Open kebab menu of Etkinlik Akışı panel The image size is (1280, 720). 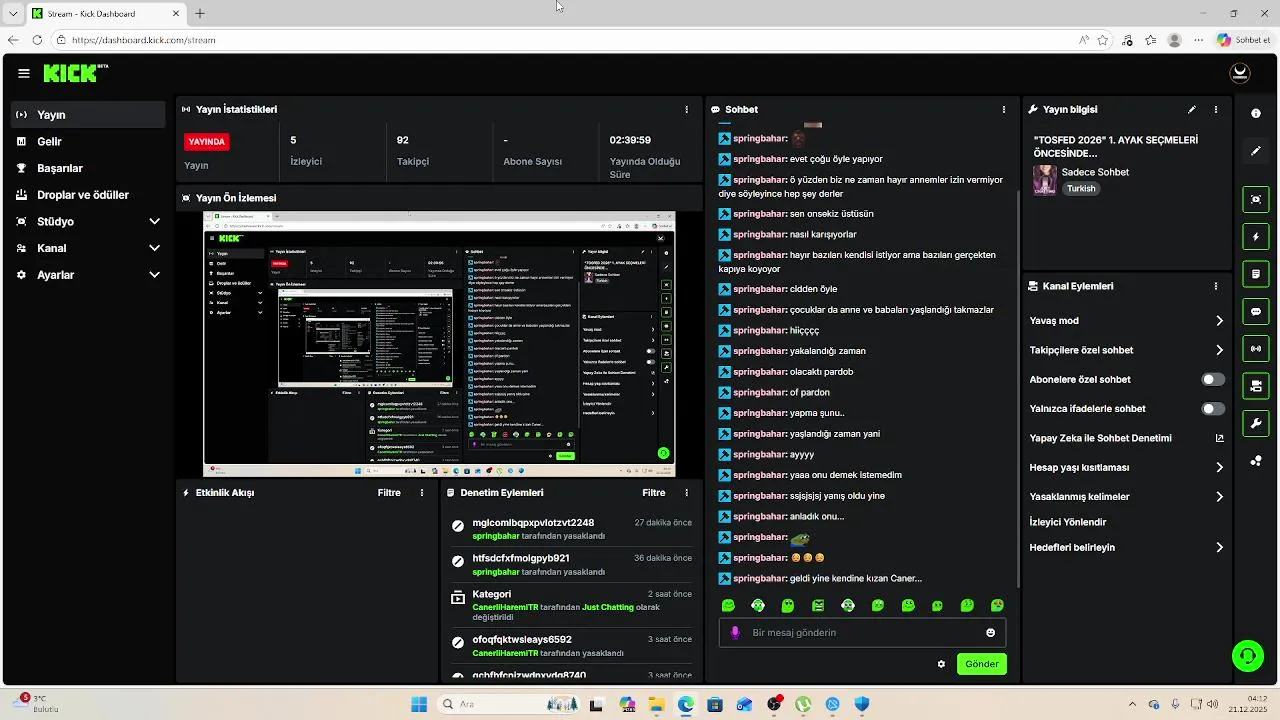pyautogui.click(x=422, y=493)
